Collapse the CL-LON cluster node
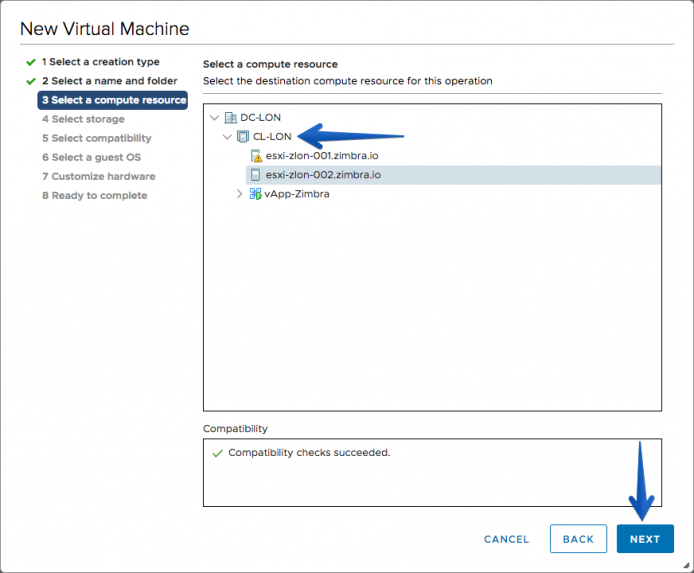Screen dimensions: 694x573 pos(227,137)
